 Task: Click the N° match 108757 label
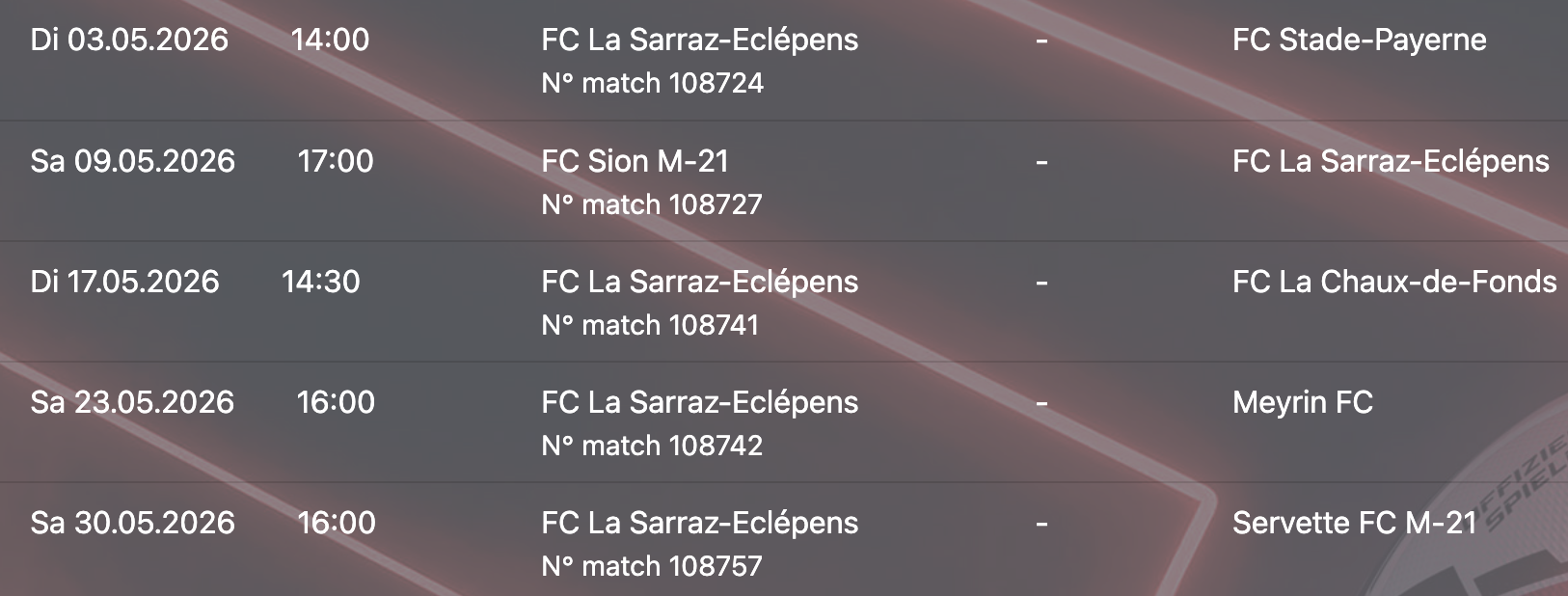(x=652, y=566)
